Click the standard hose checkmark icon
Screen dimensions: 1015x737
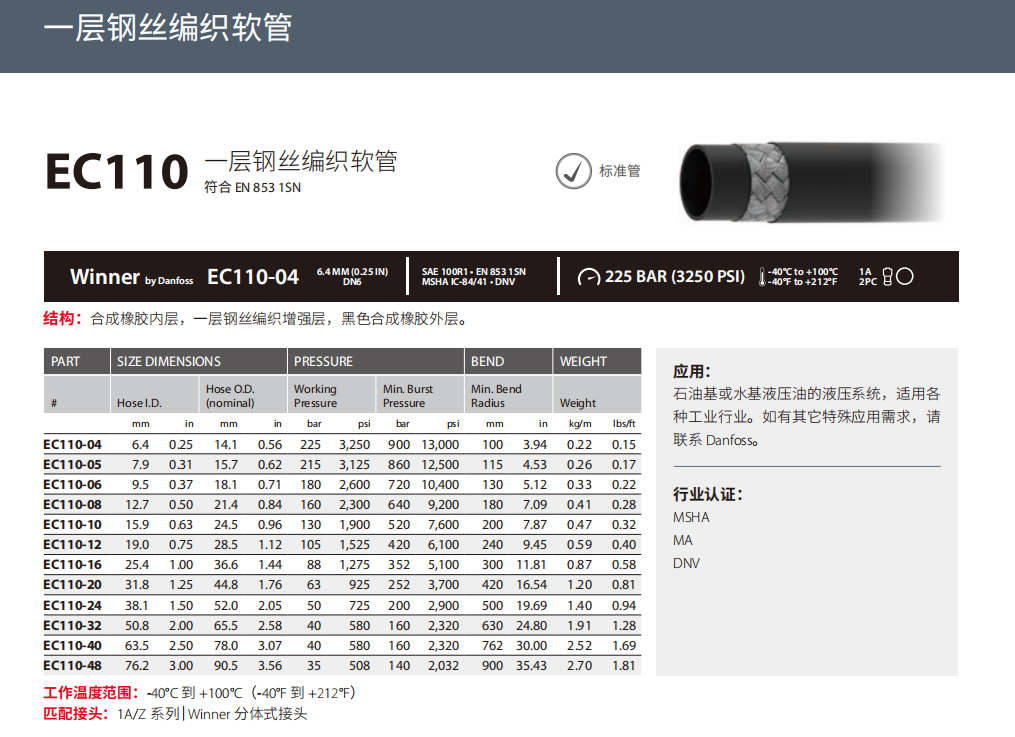[574, 171]
